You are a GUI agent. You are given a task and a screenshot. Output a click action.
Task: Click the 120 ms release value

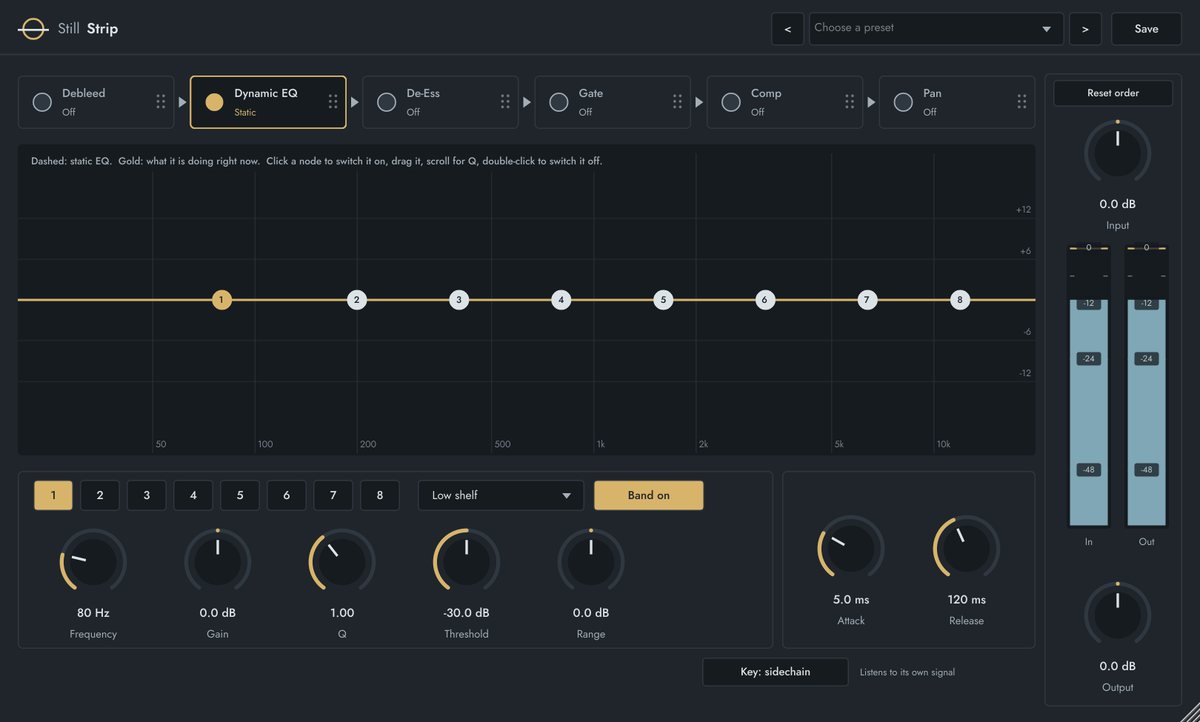[966, 600]
